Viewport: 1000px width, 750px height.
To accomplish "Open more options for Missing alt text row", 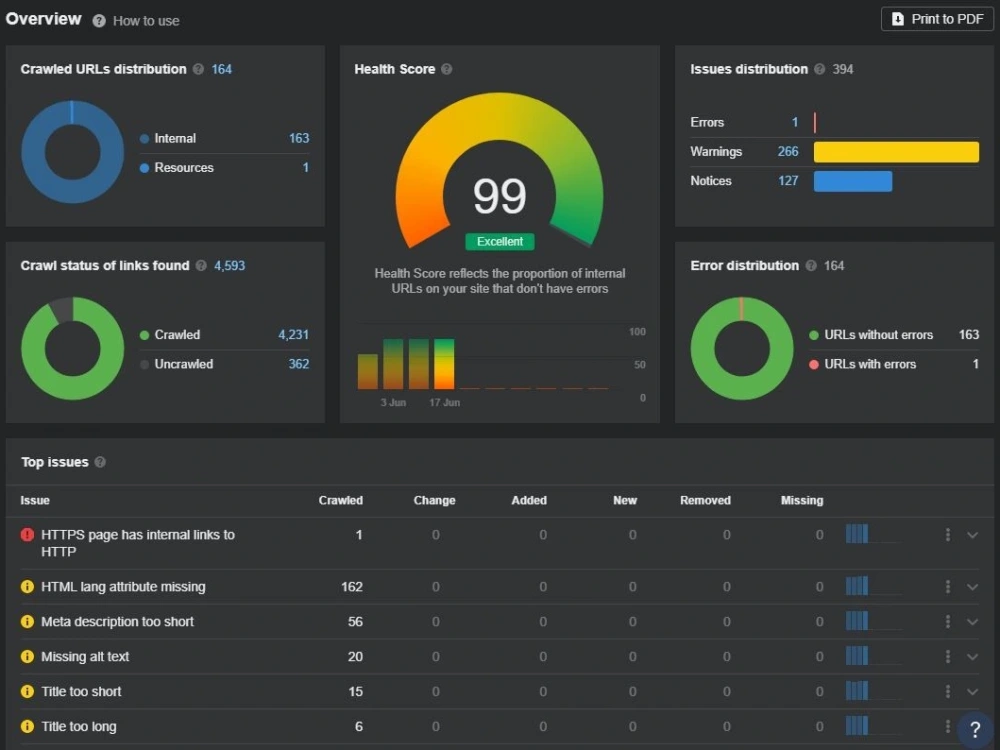I will [948, 657].
